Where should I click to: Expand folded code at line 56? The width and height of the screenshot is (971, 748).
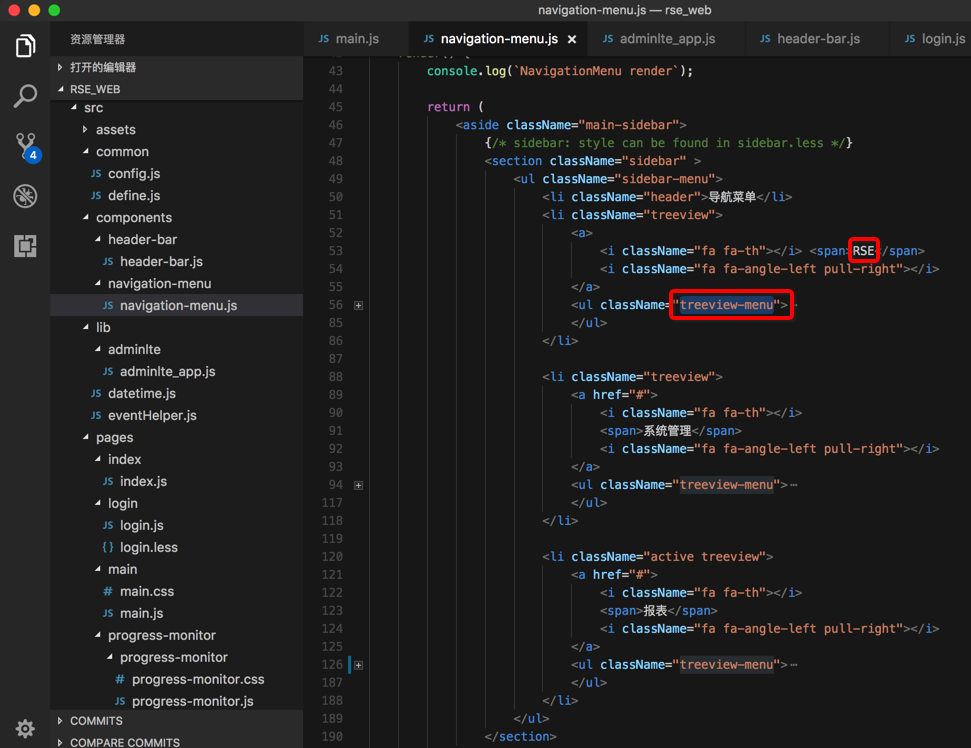(358, 305)
